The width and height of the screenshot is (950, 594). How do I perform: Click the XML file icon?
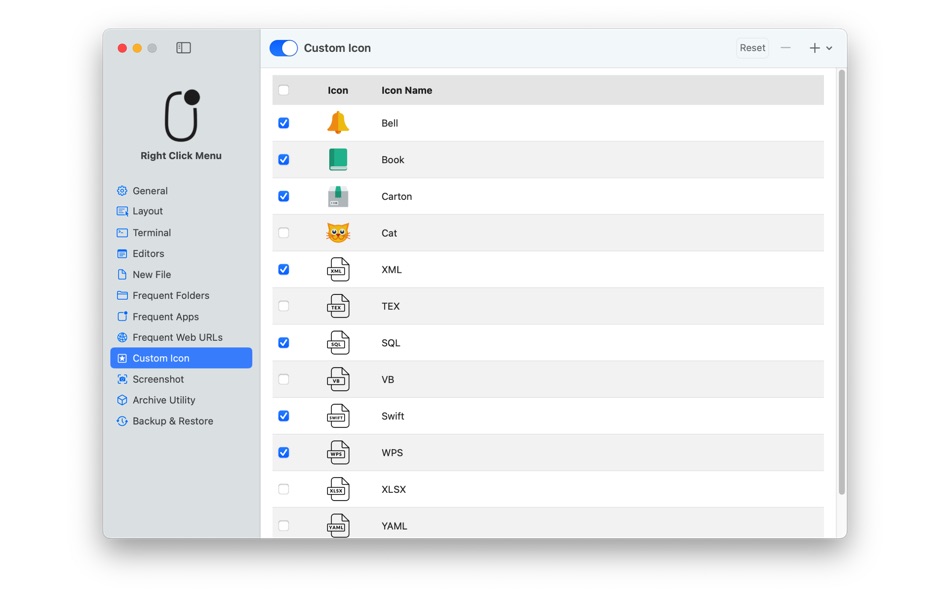pyautogui.click(x=338, y=270)
